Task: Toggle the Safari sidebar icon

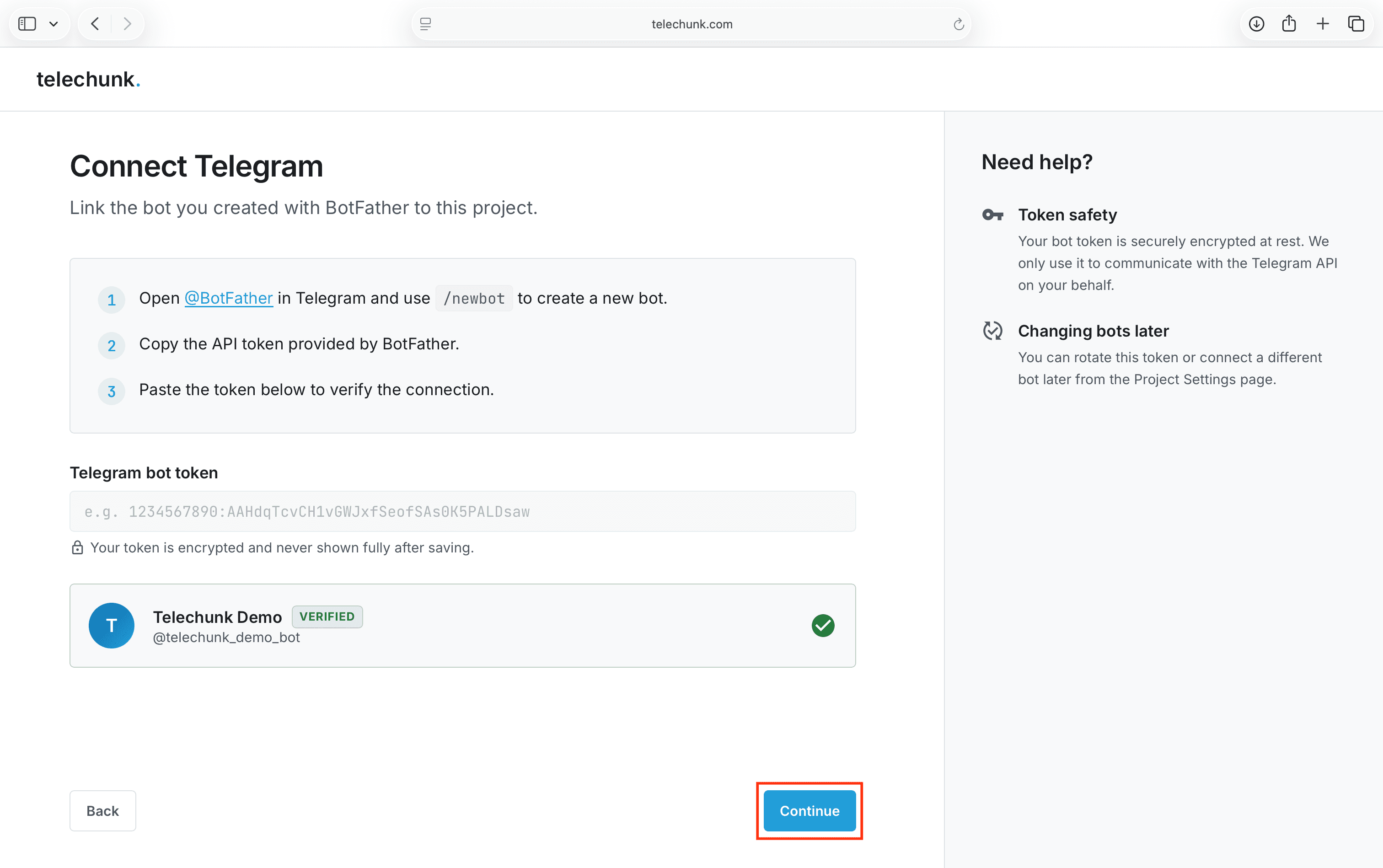Action: [x=27, y=23]
